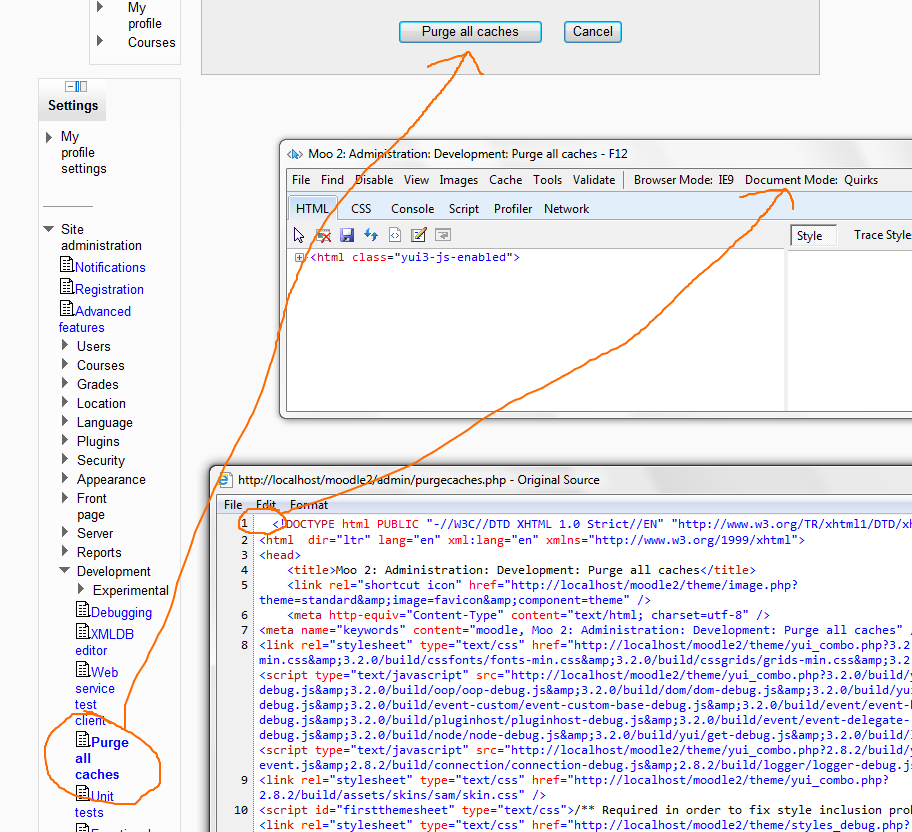Open the Images menu
Image resolution: width=912 pixels, height=832 pixels.
458,180
